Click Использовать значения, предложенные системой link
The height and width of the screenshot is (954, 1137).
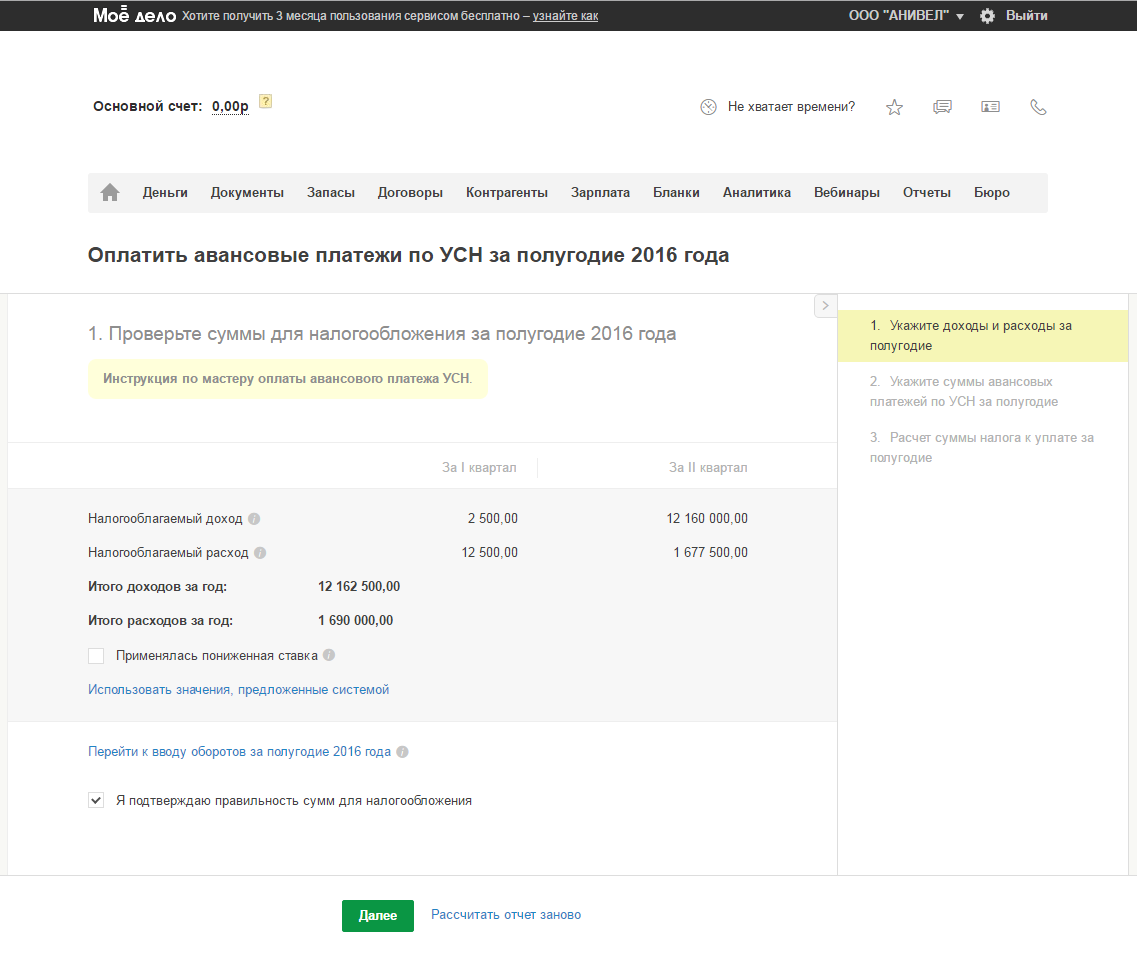pos(238,690)
